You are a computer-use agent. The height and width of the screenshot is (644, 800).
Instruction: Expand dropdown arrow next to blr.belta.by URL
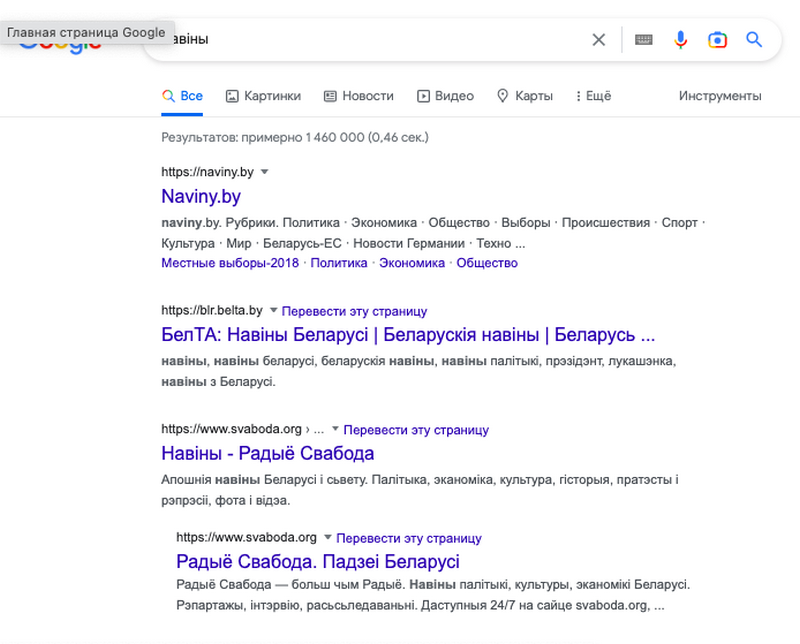(273, 311)
